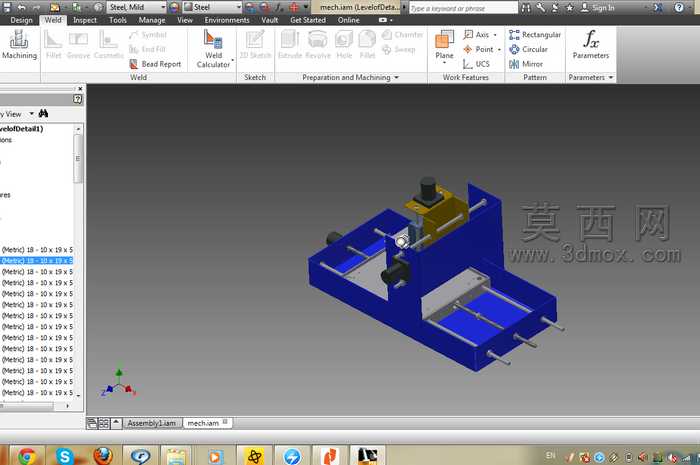Create a work Plane

(444, 44)
